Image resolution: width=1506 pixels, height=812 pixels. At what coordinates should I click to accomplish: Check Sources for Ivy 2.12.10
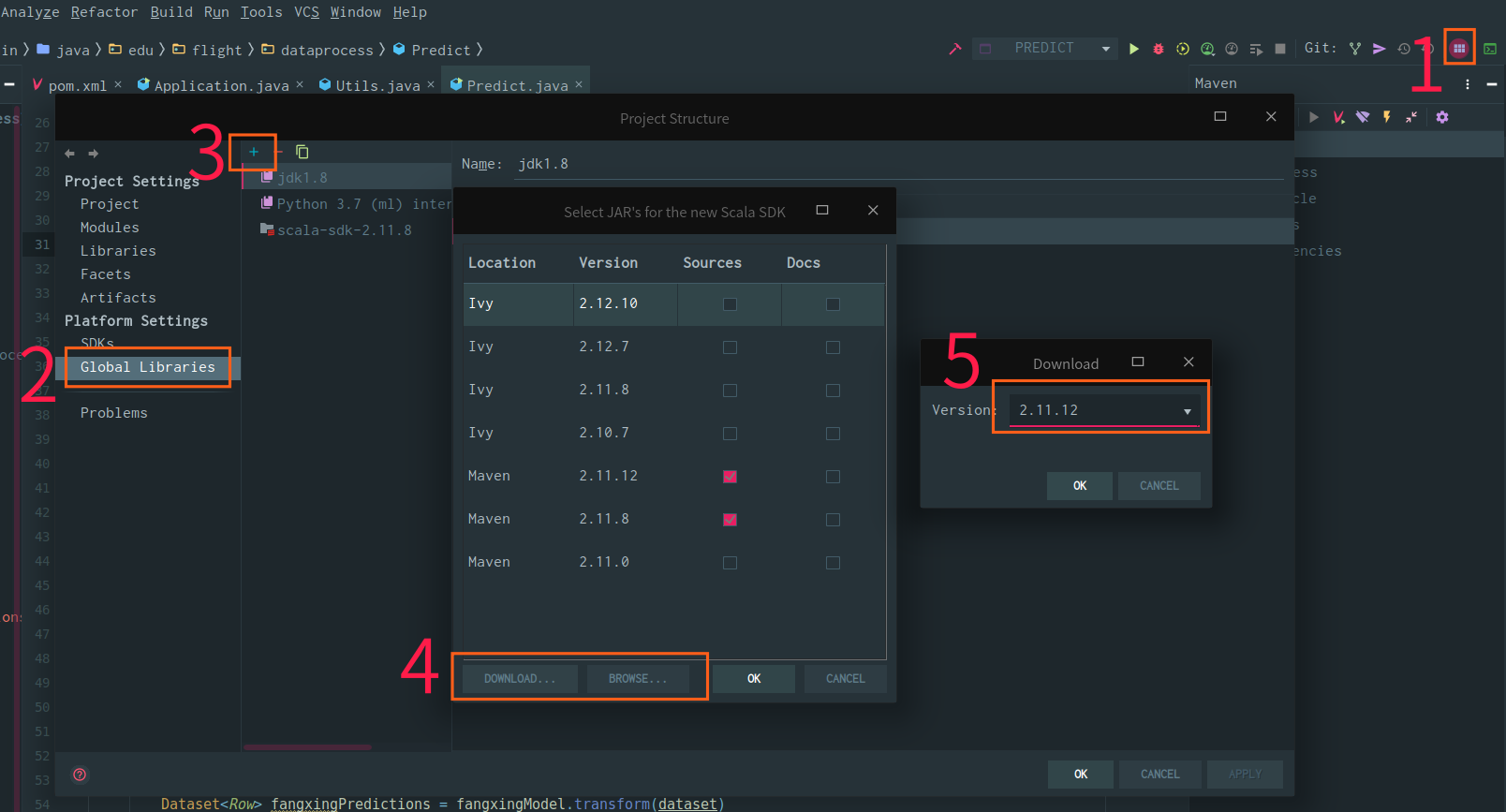point(730,304)
